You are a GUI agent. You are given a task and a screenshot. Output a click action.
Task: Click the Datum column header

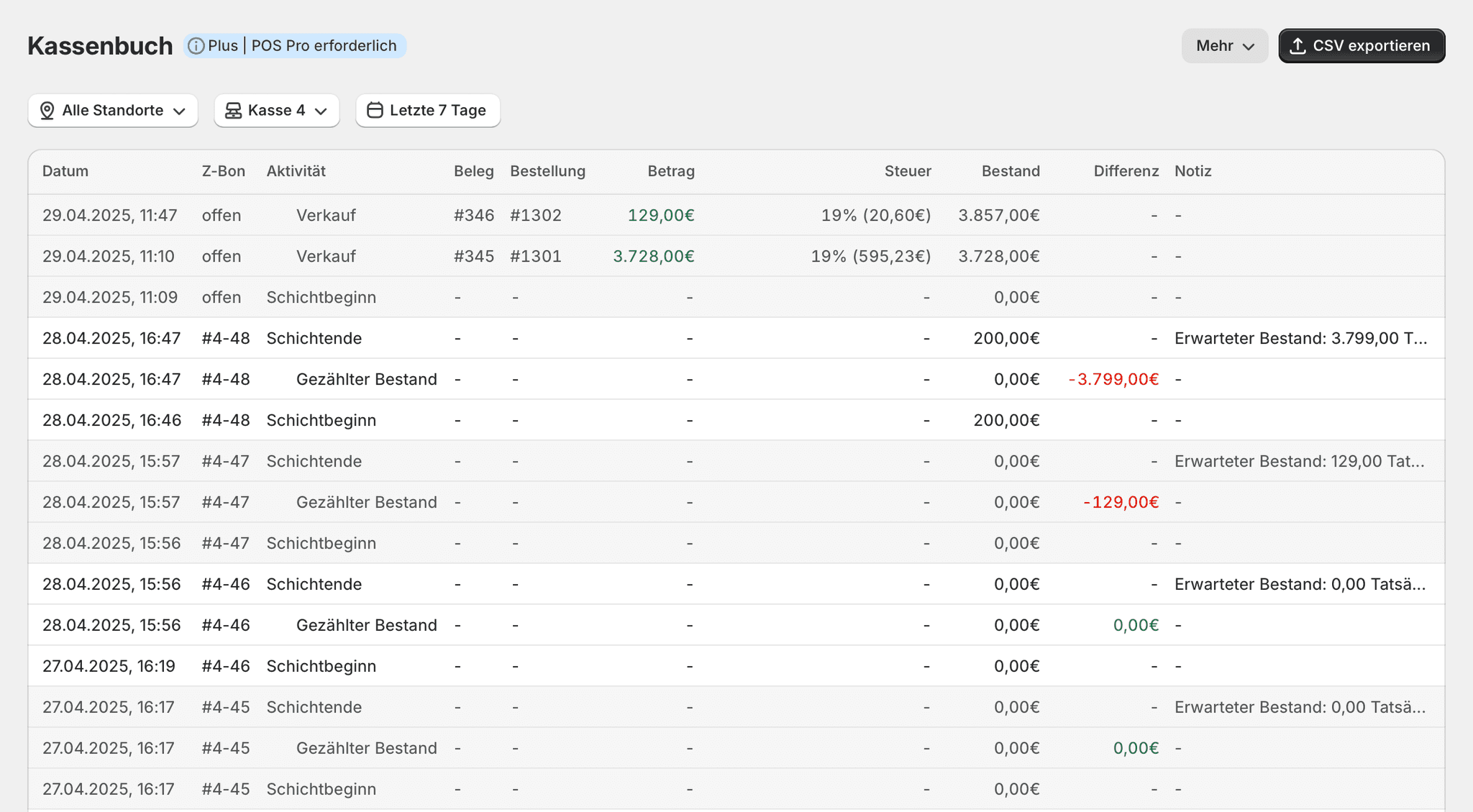(65, 171)
